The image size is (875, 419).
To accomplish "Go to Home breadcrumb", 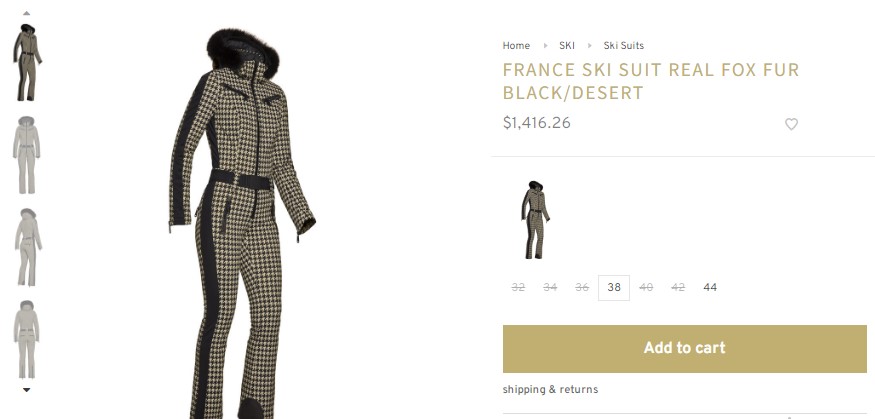I will tap(516, 46).
